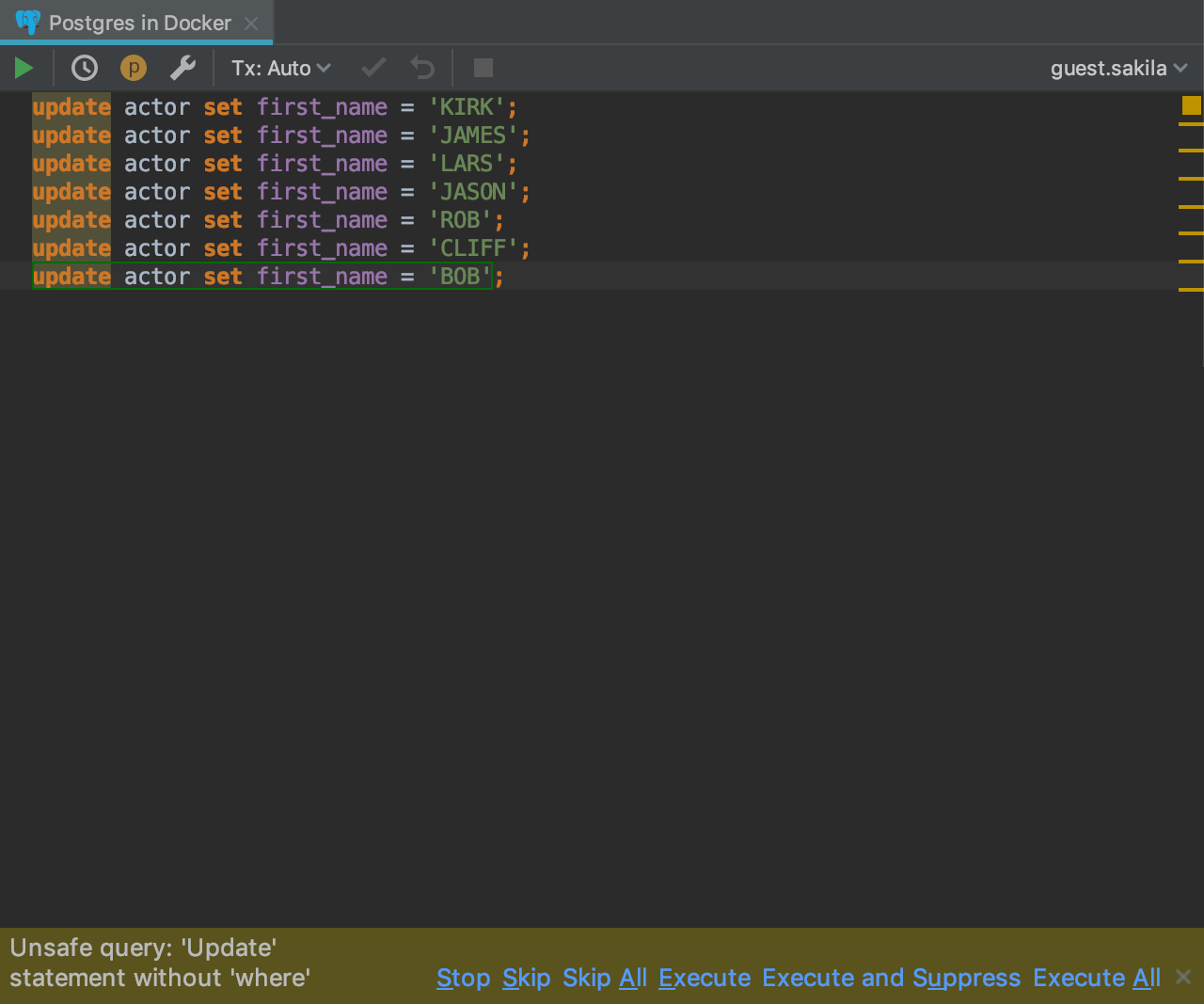Open settings with the wrench icon
Image resolution: width=1204 pixels, height=1004 pixels.
tap(182, 68)
